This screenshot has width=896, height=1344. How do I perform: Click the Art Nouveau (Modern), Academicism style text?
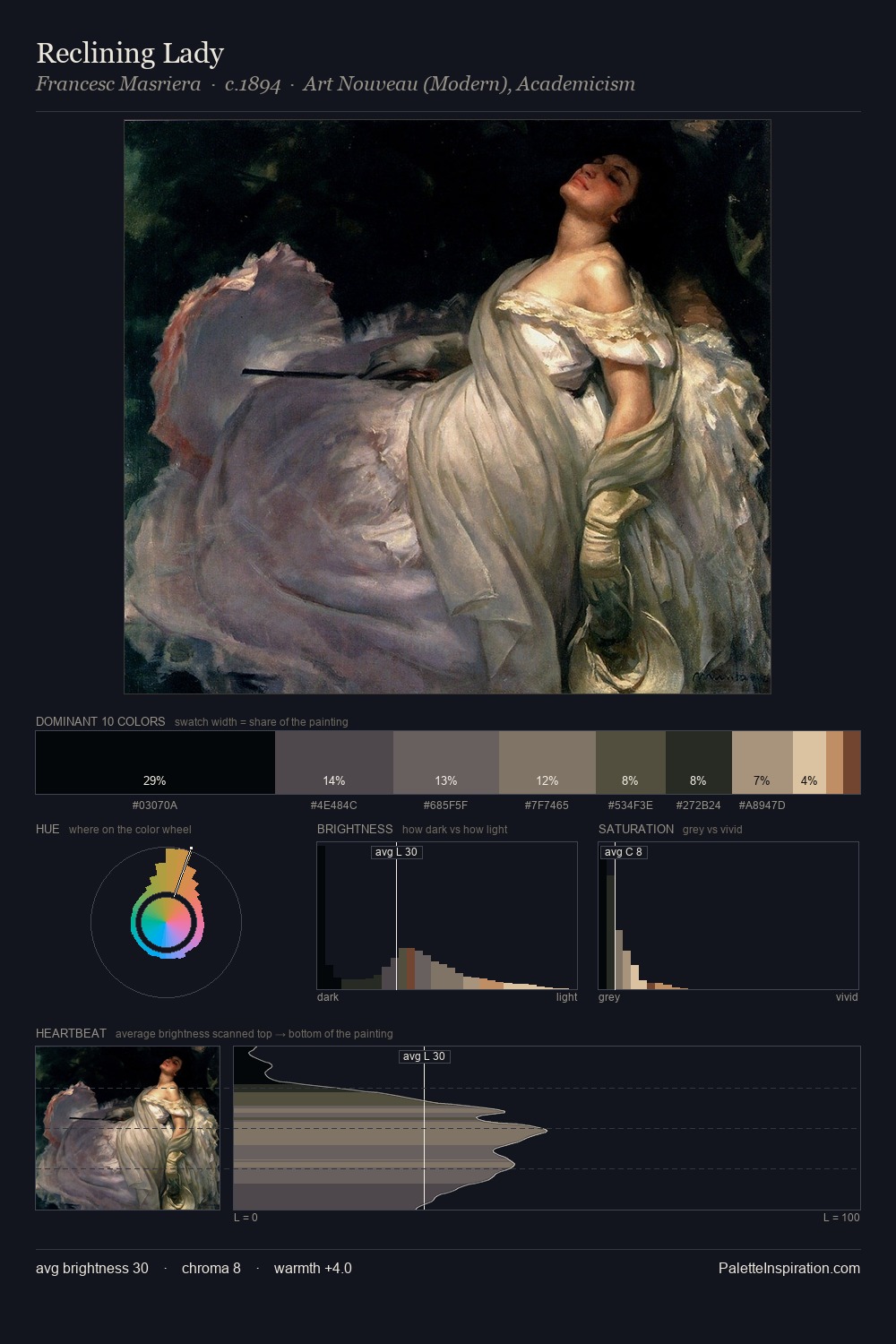(469, 84)
